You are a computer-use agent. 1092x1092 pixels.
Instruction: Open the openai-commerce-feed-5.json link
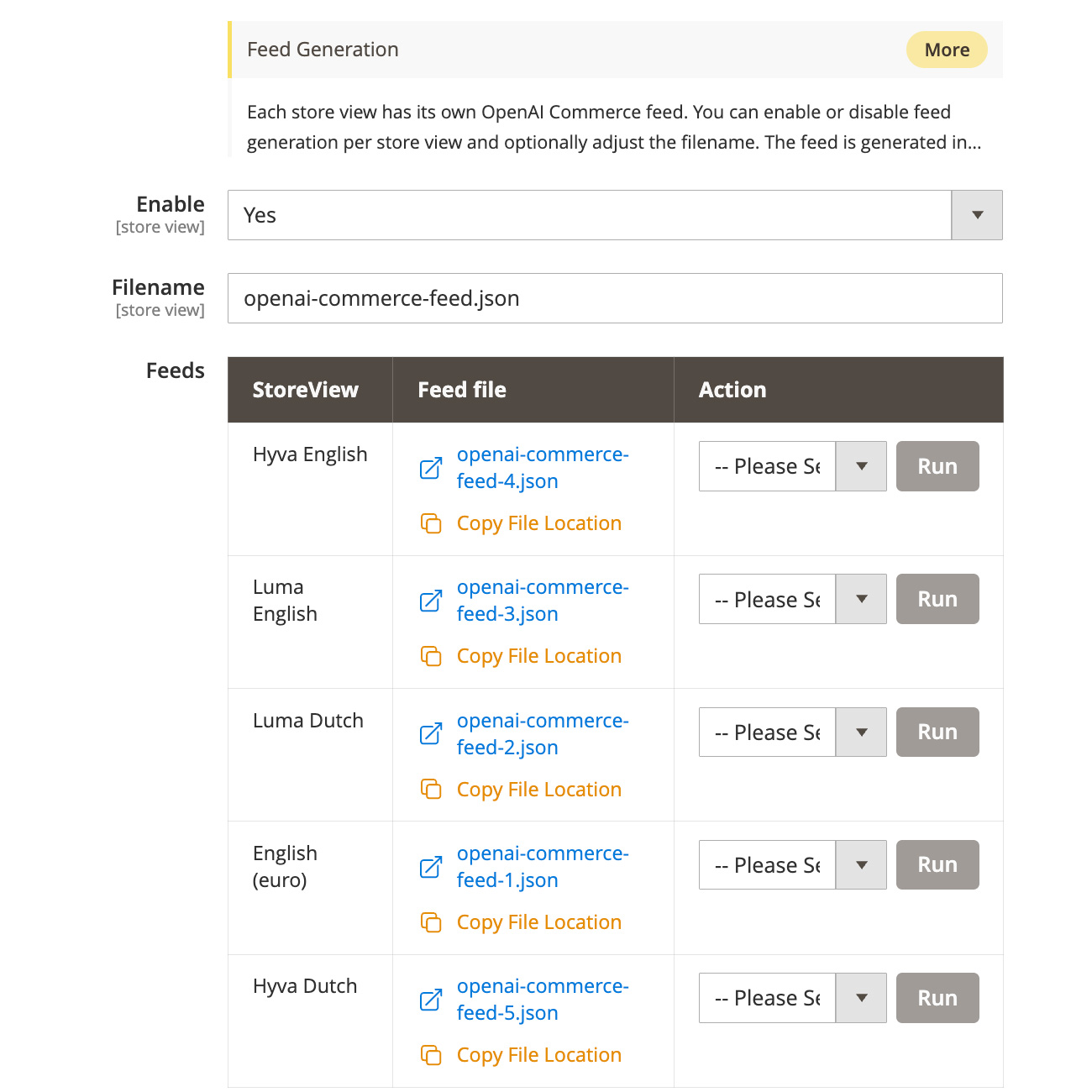(x=543, y=1000)
